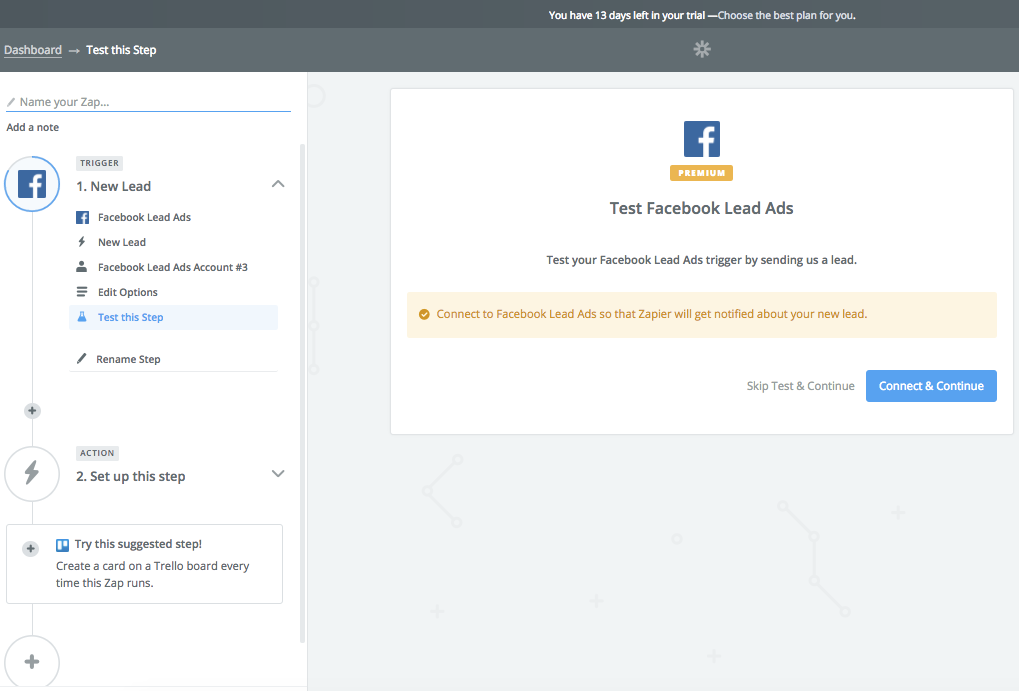1019x691 pixels.
Task: Click the ACTION label tag
Action: (97, 453)
